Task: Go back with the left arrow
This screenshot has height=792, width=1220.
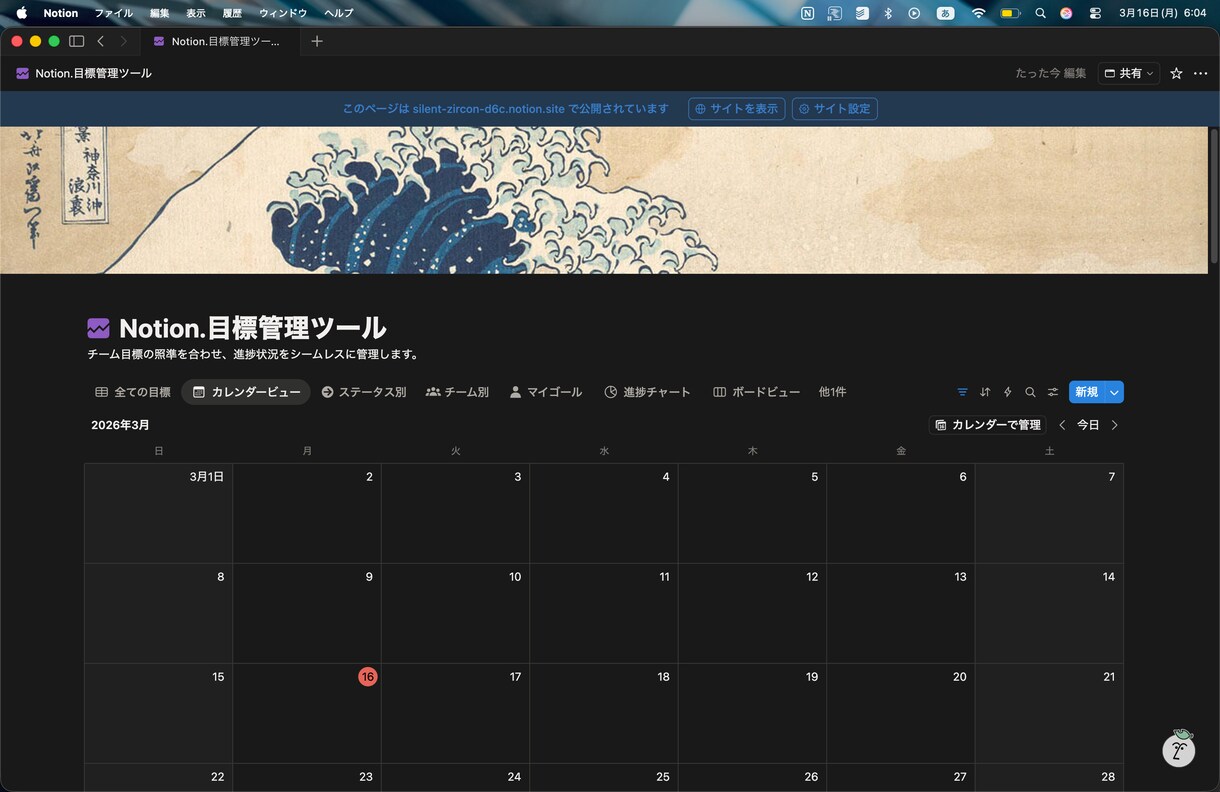Action: (x=101, y=41)
